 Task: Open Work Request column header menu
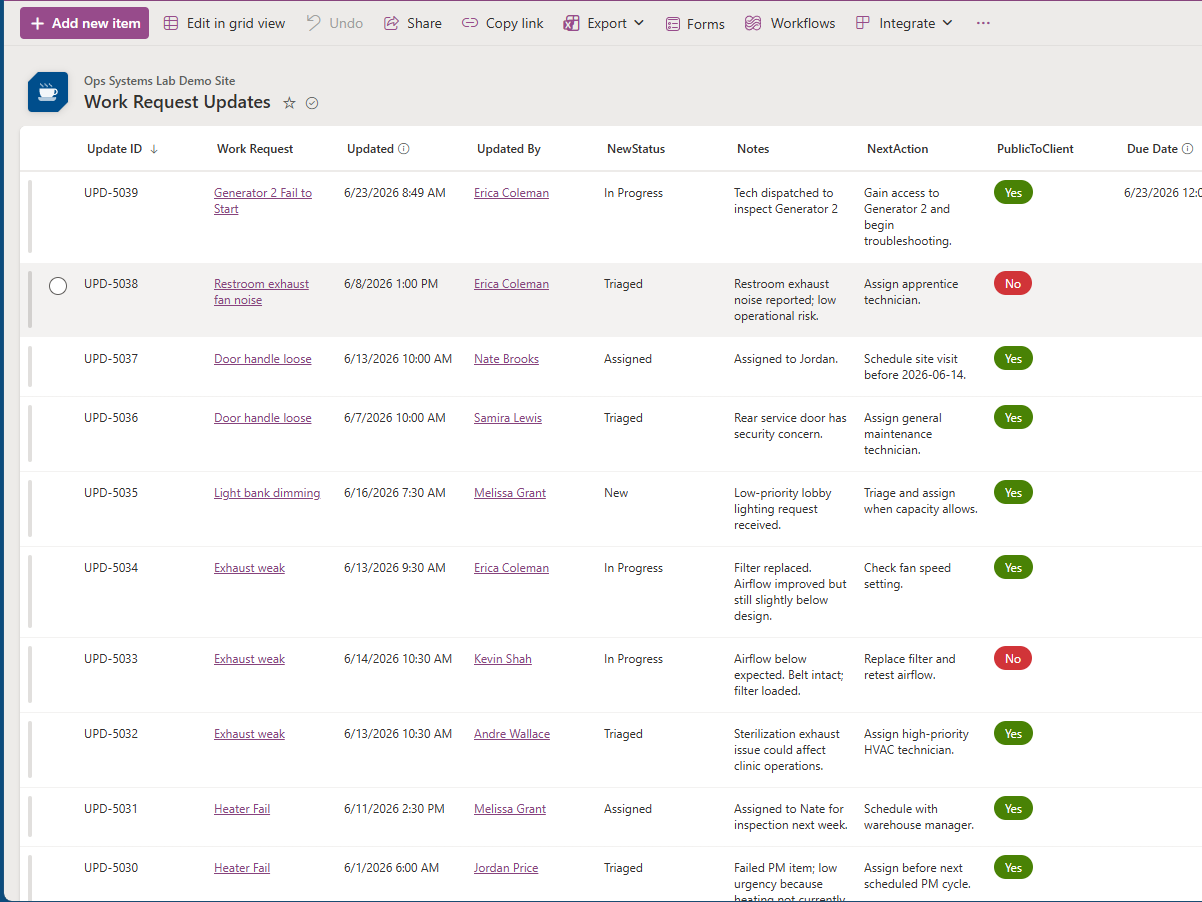coord(255,149)
